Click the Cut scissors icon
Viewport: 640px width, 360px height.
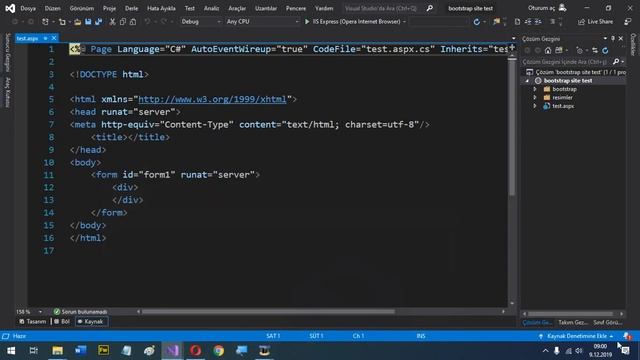(x=112, y=22)
